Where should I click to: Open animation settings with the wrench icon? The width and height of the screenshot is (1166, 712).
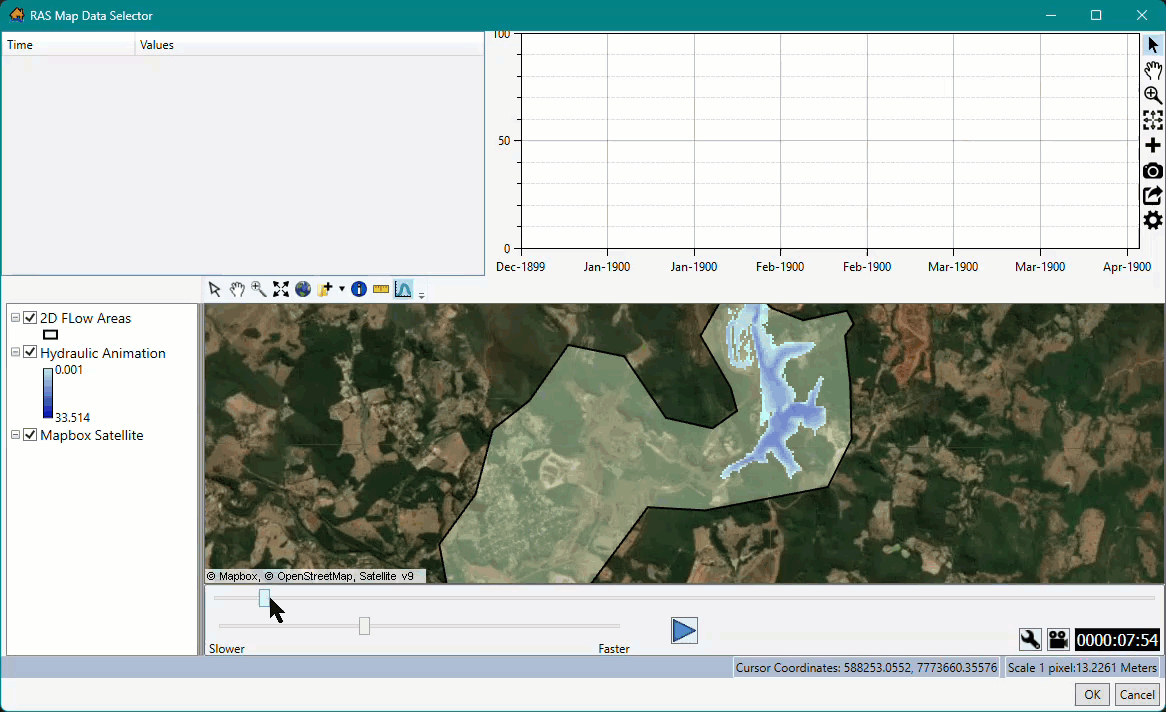[1030, 639]
